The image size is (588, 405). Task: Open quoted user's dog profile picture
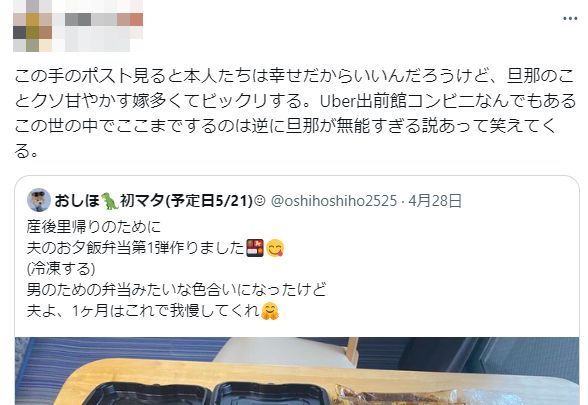coord(39,200)
